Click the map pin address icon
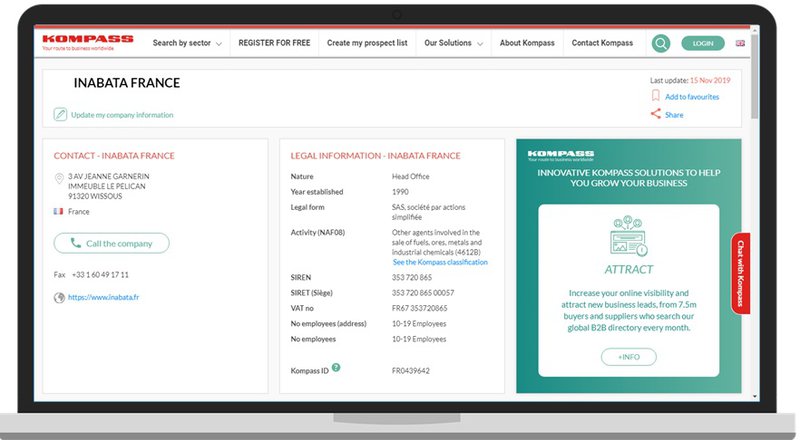800x440 pixels. 60,179
